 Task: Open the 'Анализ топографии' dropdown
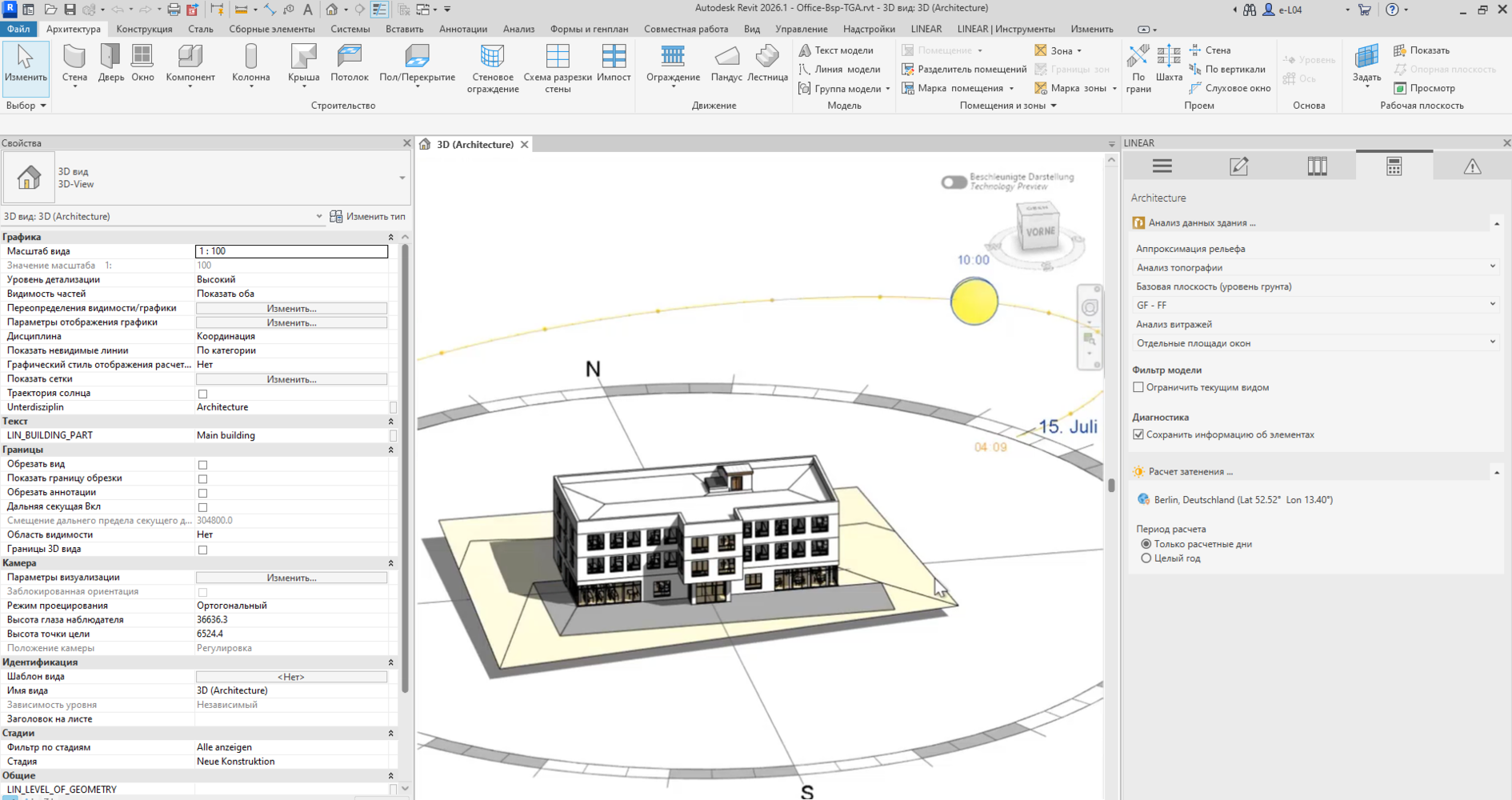[1315, 267]
